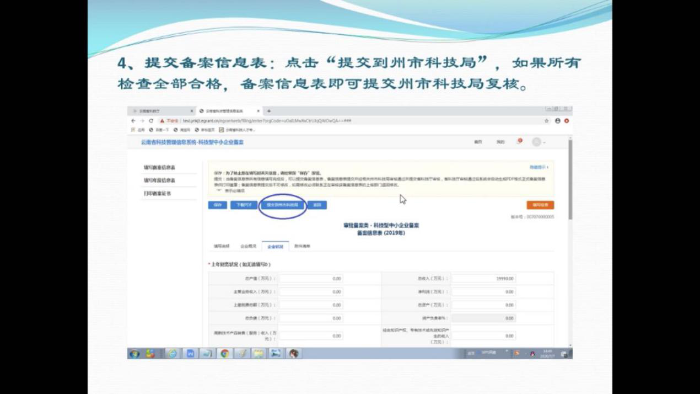Click the intellectual property income input field
This screenshot has height=394, width=700.
click(x=483, y=336)
